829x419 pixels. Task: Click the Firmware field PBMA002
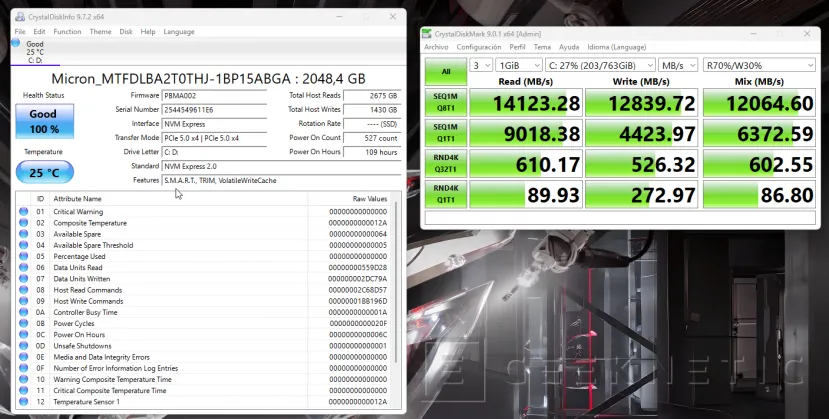[x=214, y=96]
